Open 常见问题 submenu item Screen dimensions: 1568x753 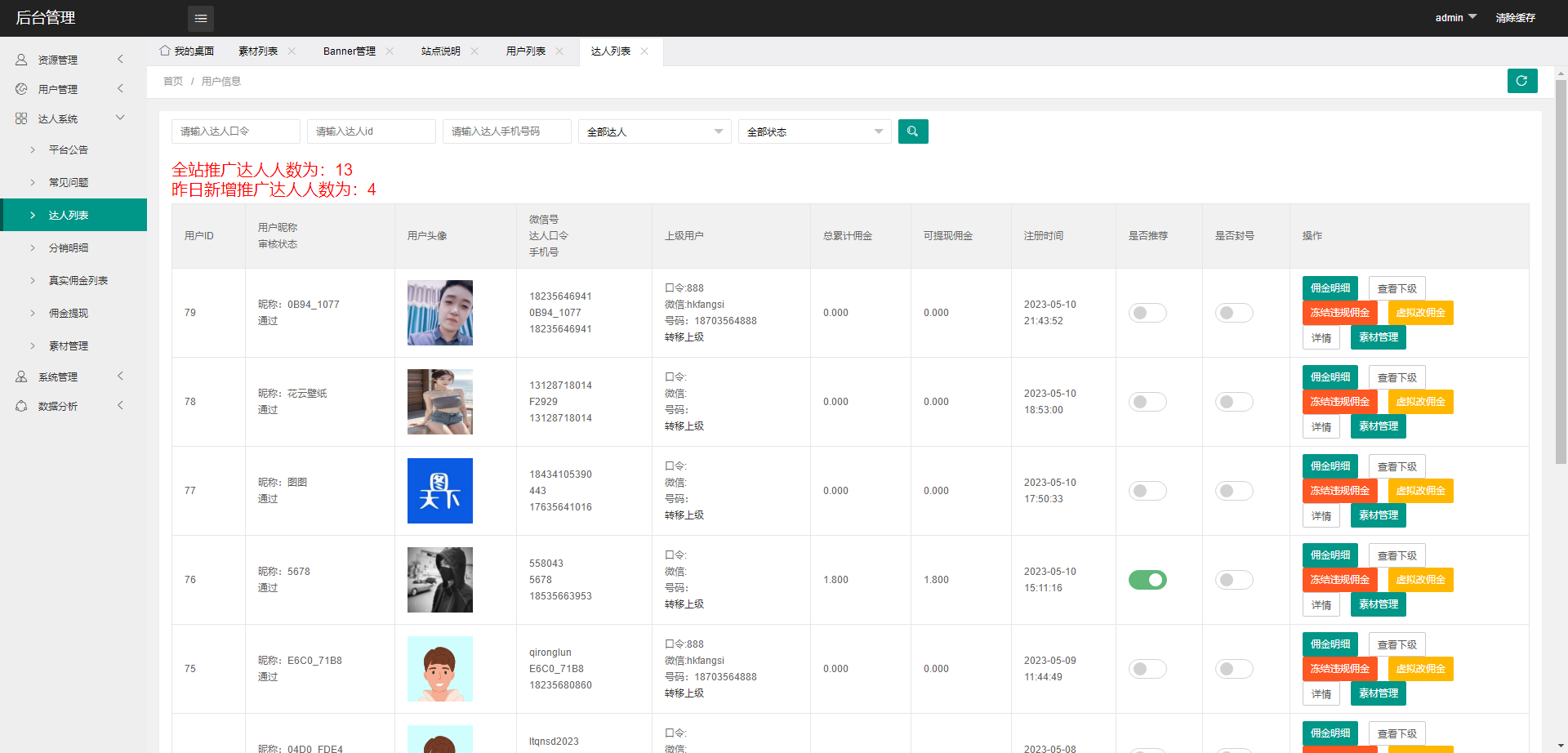pos(73,182)
